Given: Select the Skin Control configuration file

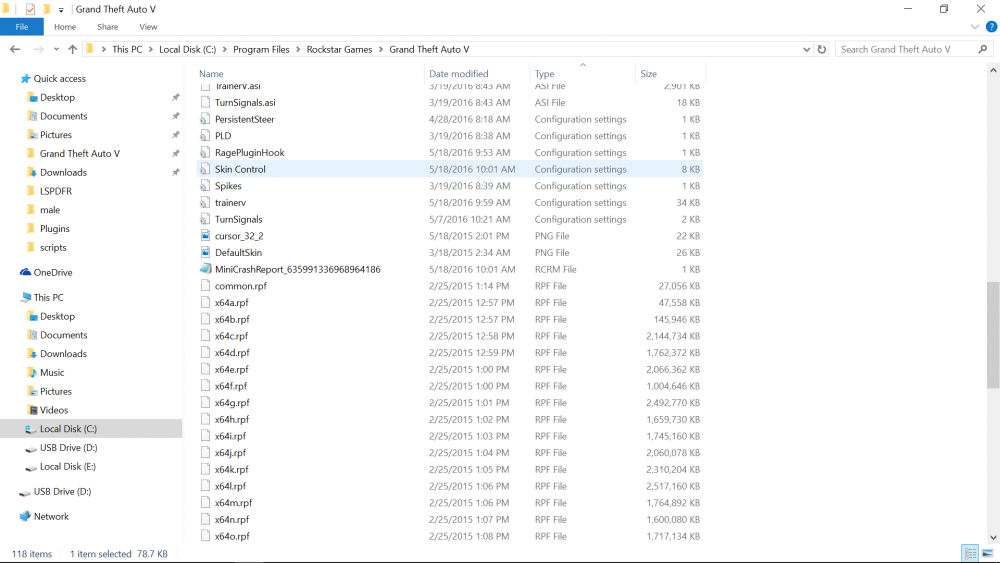Looking at the screenshot, I should pyautogui.click(x=450, y=169).
